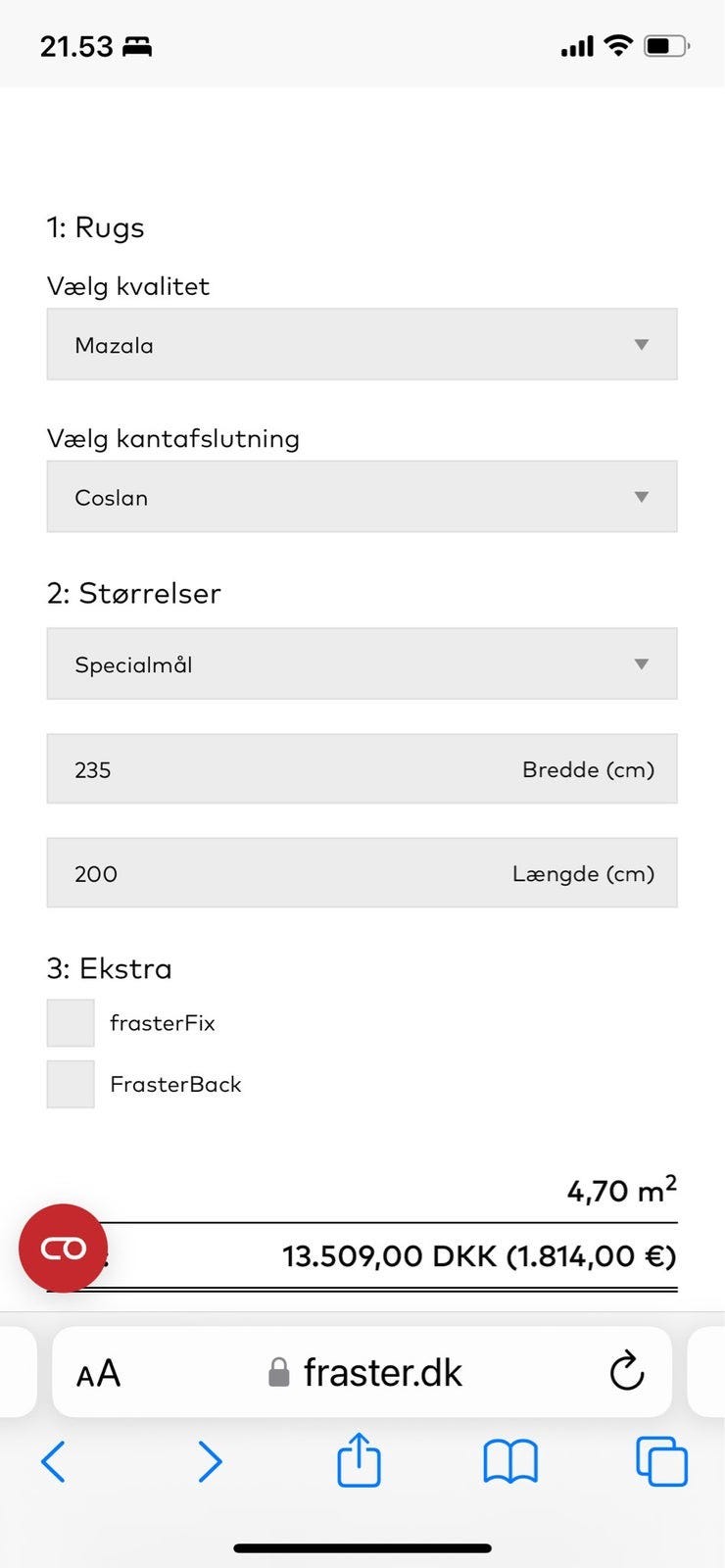Enable the frasterFix checkbox
This screenshot has height=1568, width=725.
click(x=71, y=1023)
